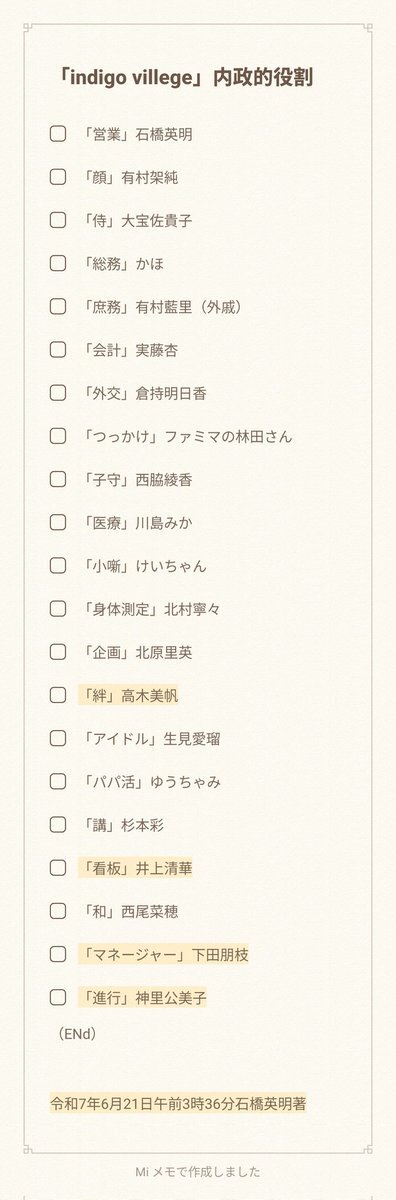
Task: Toggle the ファミマの林田さん checkbox
Action: [x=58, y=436]
